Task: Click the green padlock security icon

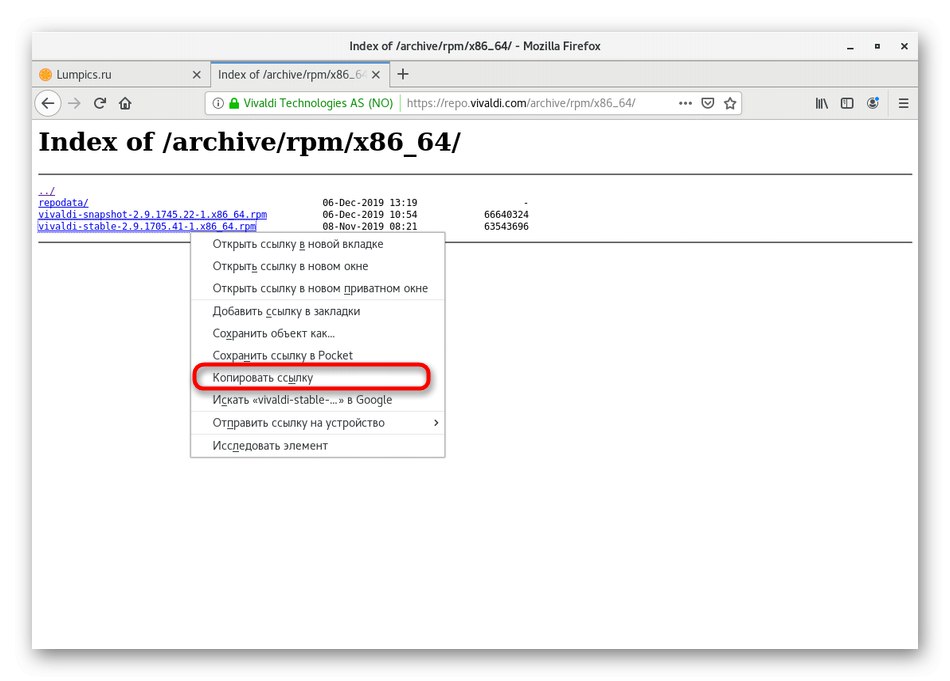Action: click(x=234, y=104)
